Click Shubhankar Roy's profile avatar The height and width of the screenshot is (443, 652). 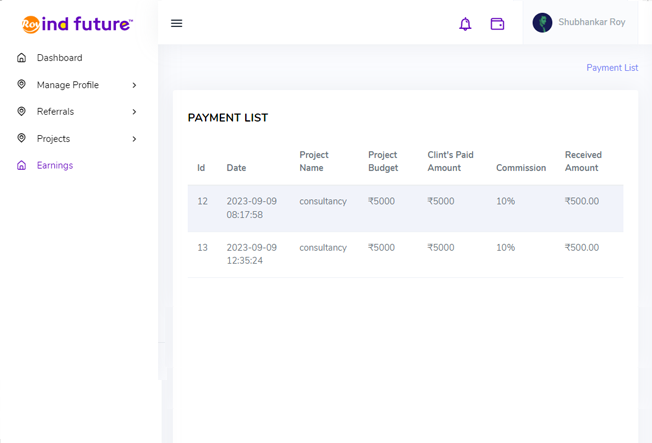(x=542, y=23)
